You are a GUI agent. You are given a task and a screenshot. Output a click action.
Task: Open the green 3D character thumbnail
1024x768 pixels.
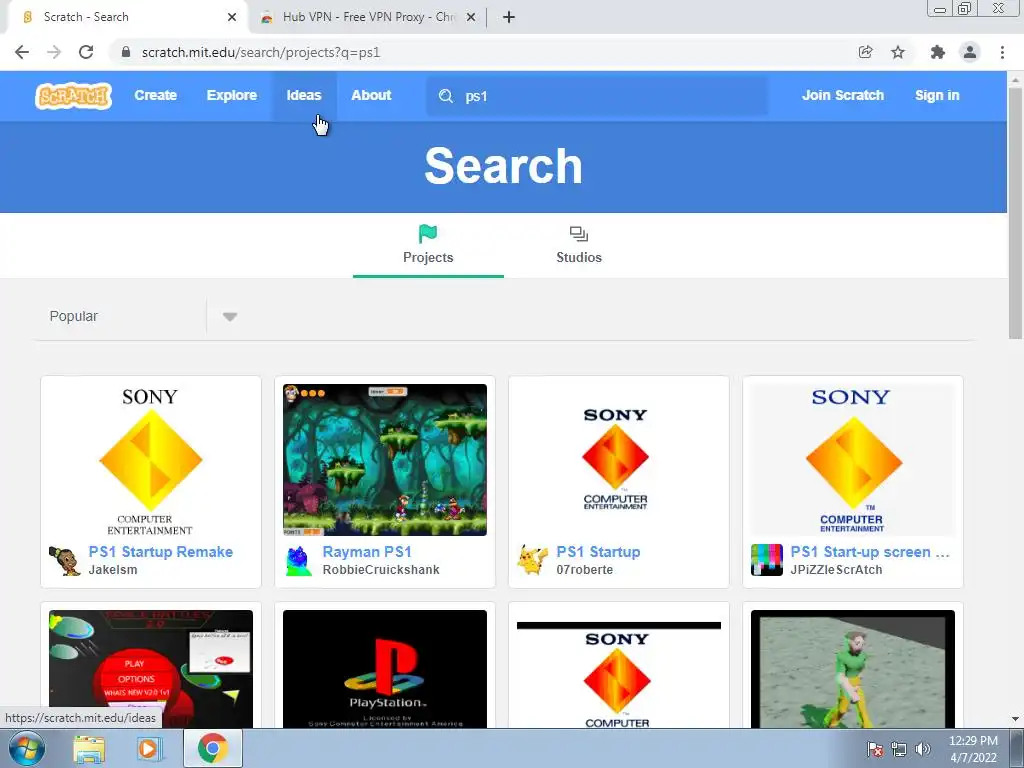(853, 669)
